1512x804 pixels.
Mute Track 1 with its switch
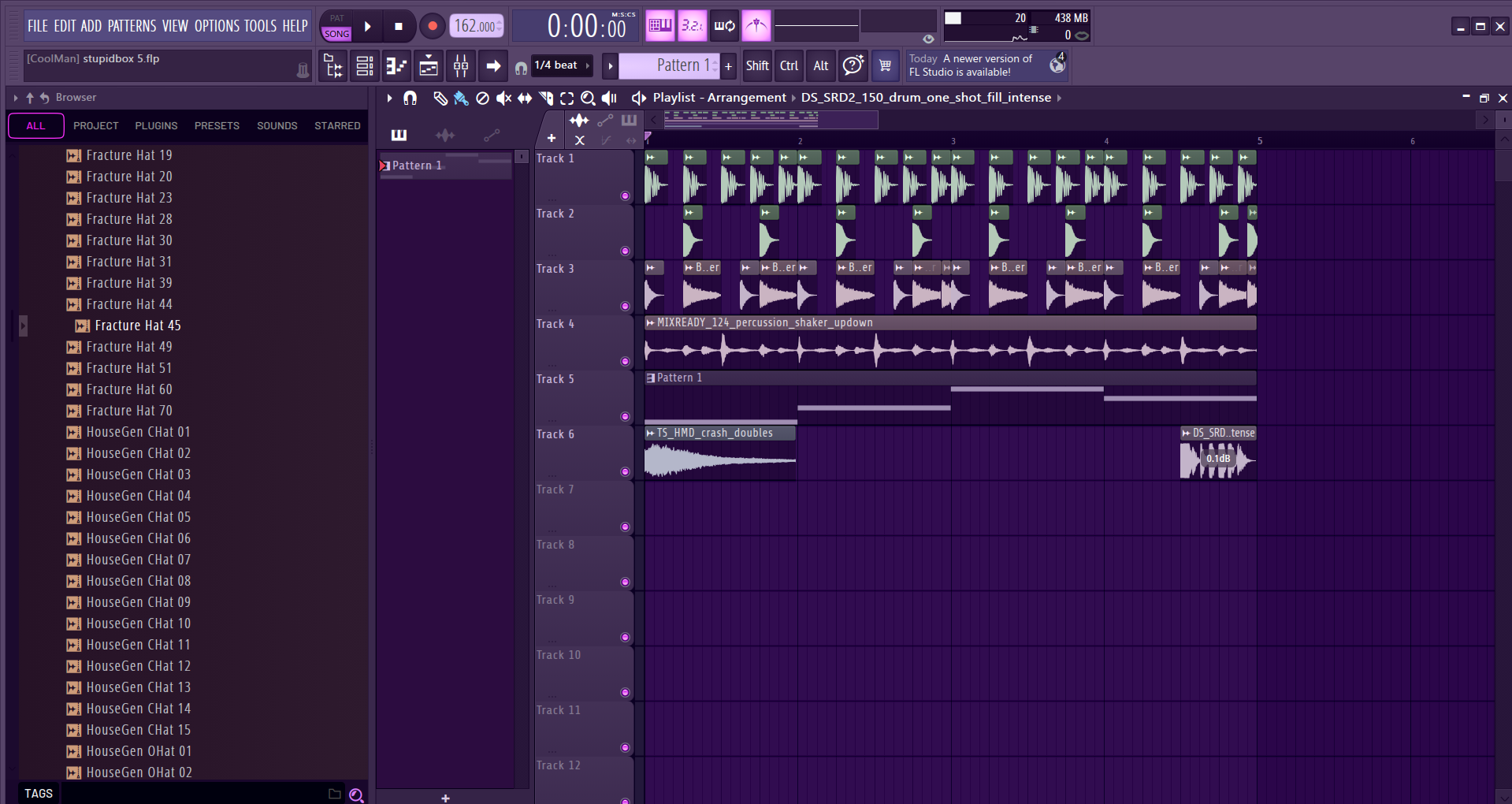point(625,195)
